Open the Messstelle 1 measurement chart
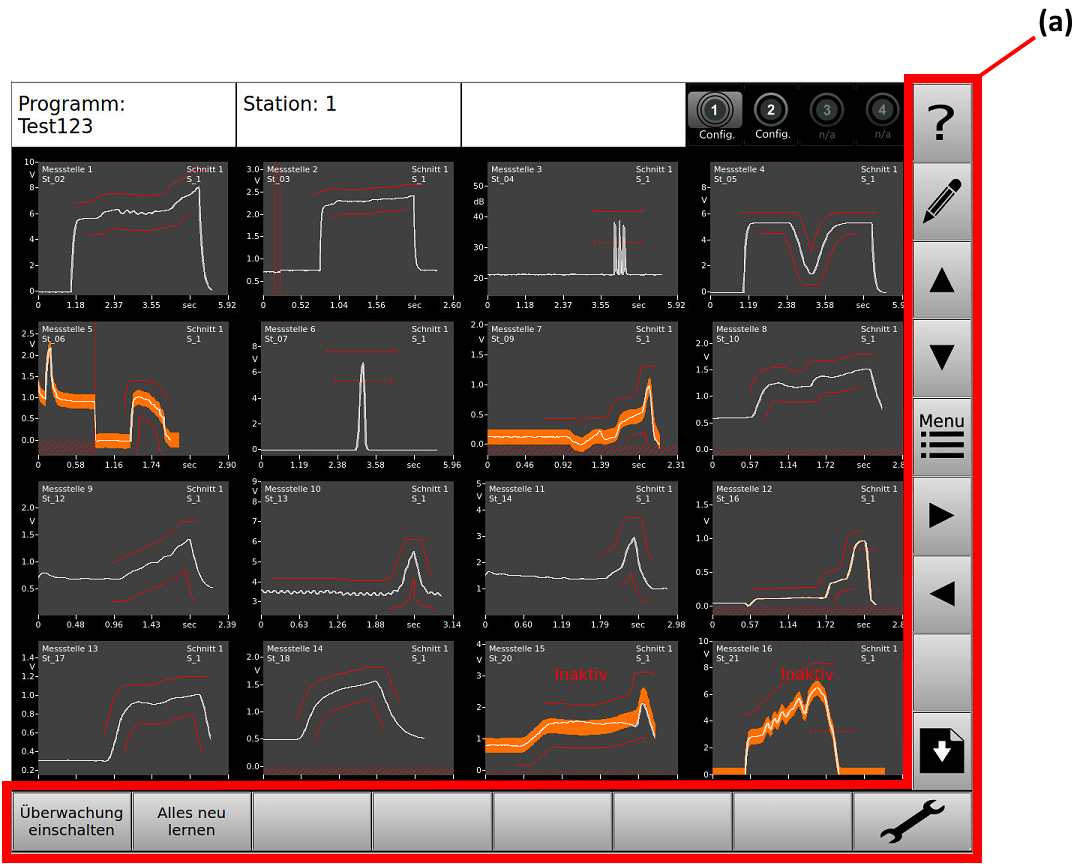This screenshot has width=1080, height=864. pos(136,232)
